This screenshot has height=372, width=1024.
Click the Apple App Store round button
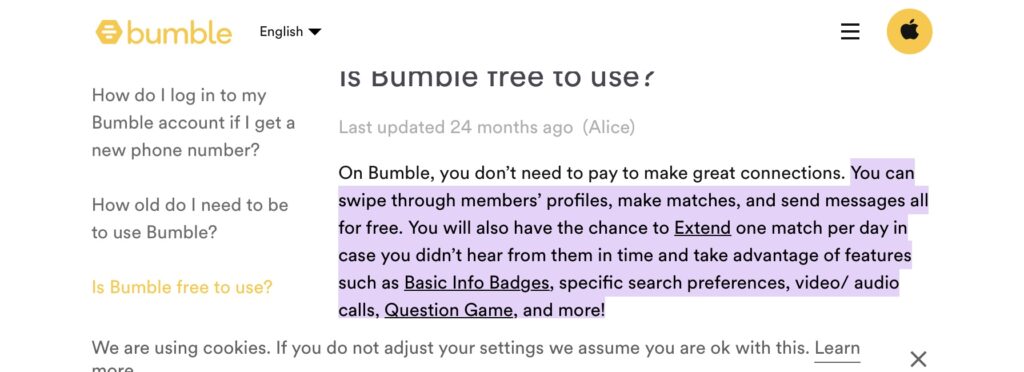(909, 31)
